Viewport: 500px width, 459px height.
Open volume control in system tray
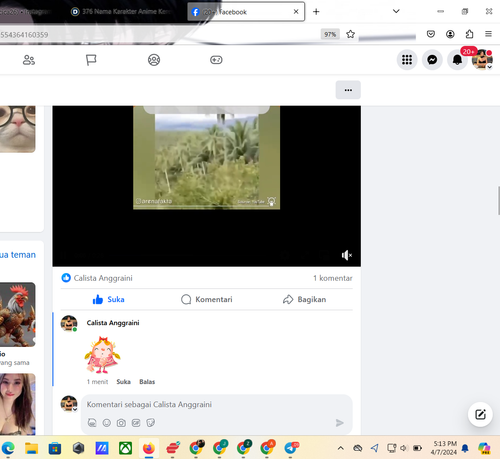404,448
